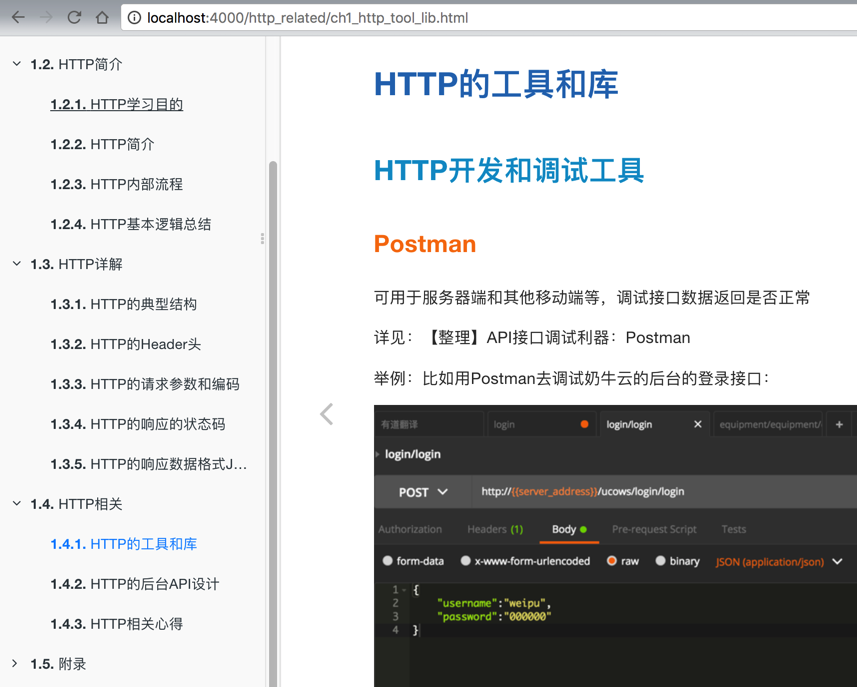857x687 pixels.
Task: Click the plus new tab icon
Action: (x=839, y=424)
